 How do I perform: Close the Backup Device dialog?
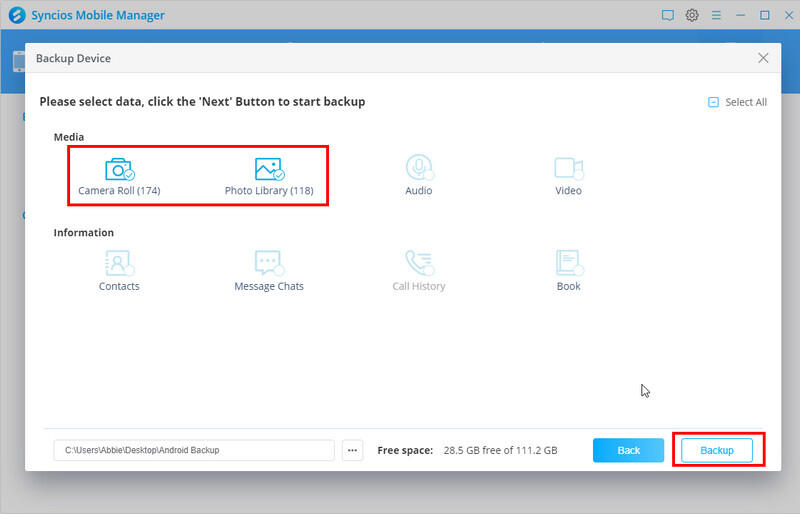(763, 58)
